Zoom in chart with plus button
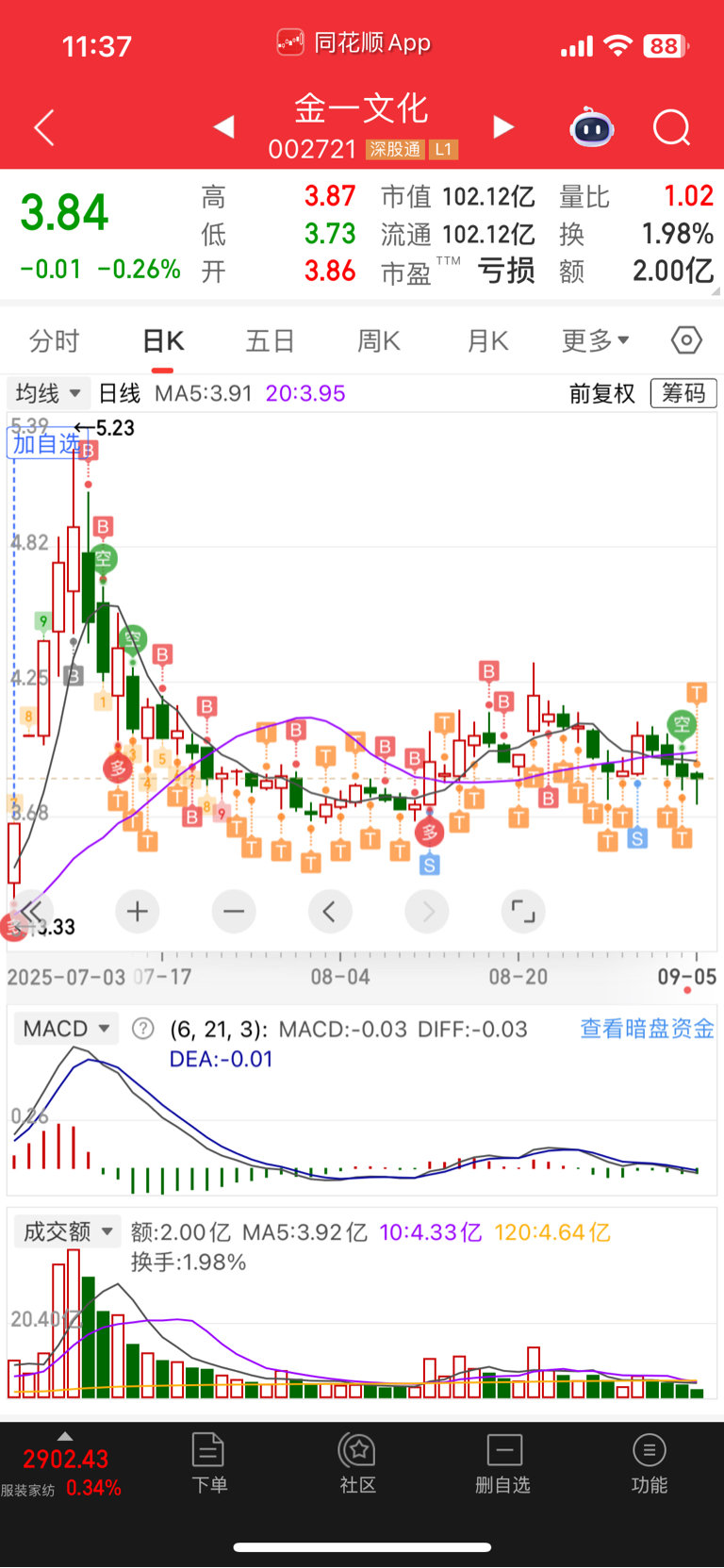 (x=138, y=911)
